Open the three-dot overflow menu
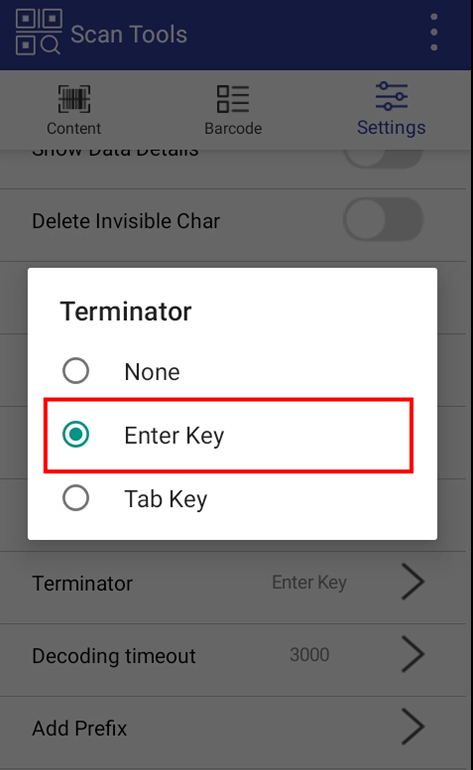The image size is (473, 770). (x=434, y=32)
